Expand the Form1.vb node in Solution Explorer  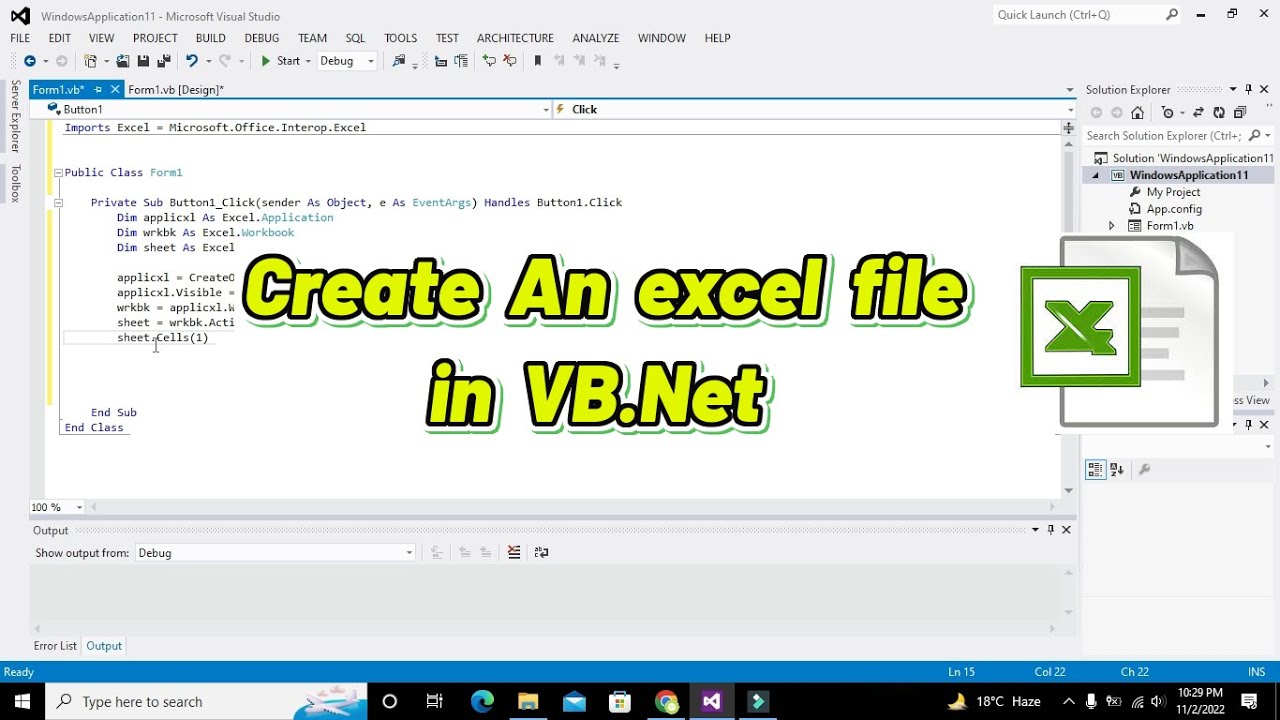(x=1111, y=226)
